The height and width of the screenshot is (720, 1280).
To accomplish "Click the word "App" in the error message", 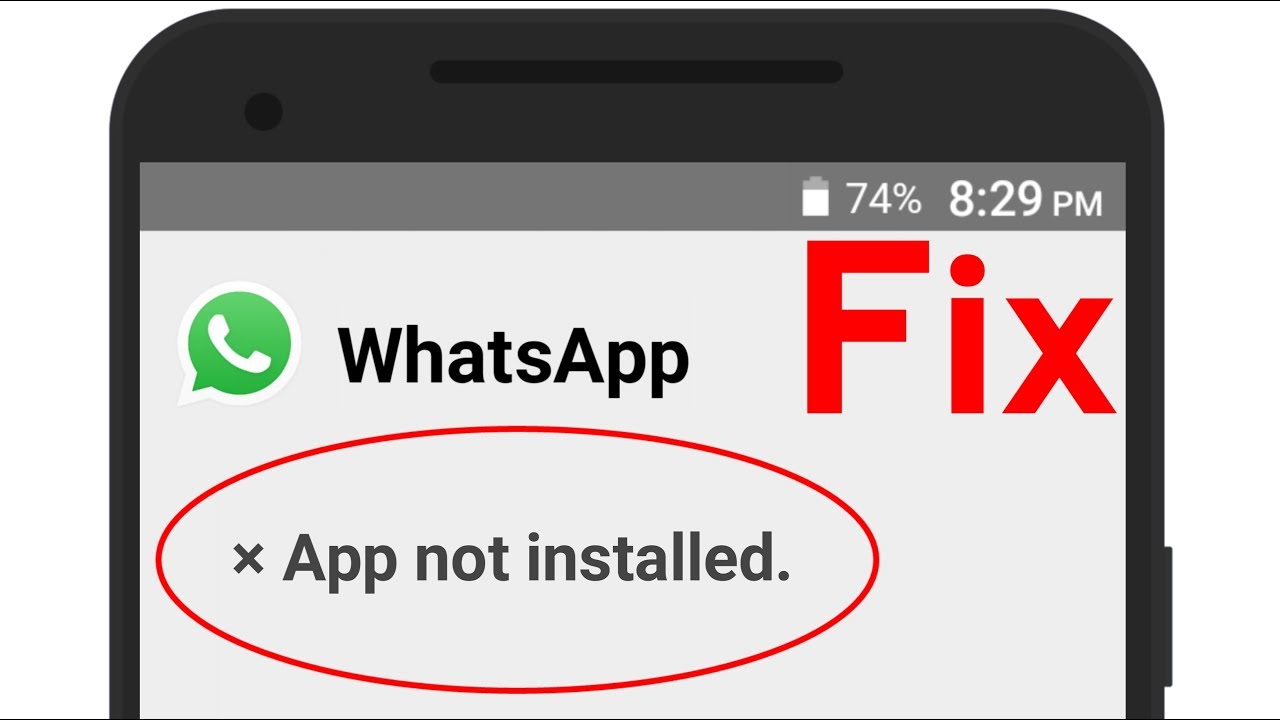I will click(x=340, y=562).
